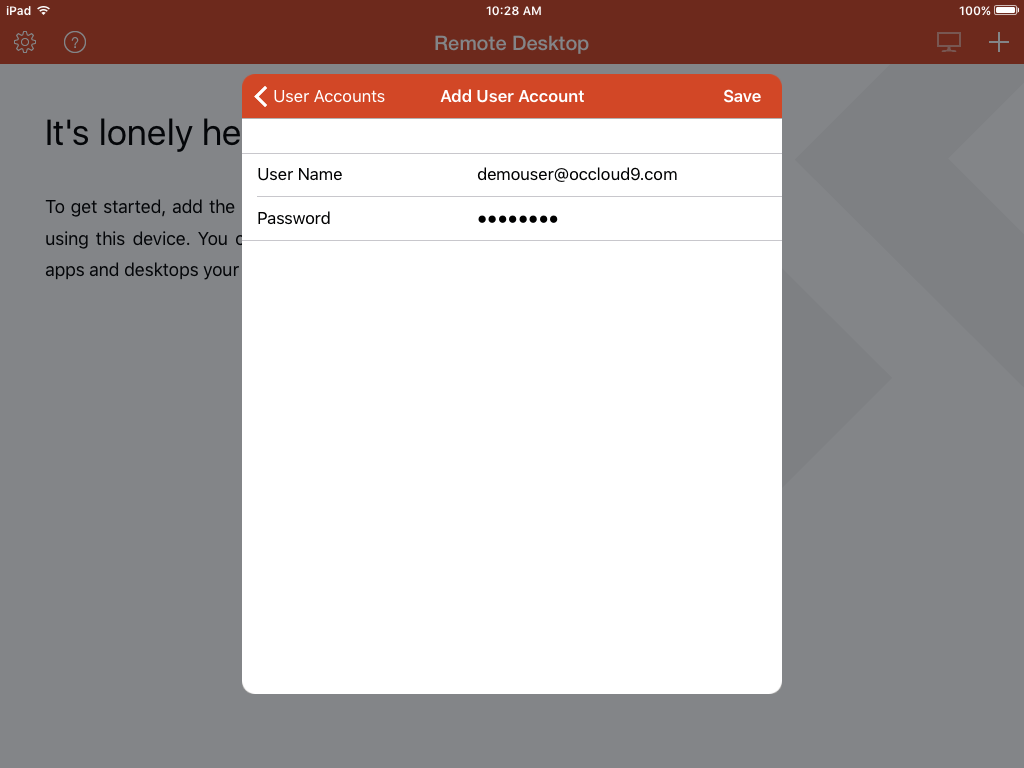Open the help question mark icon
Screen dimensions: 1024x768
click(x=75, y=42)
